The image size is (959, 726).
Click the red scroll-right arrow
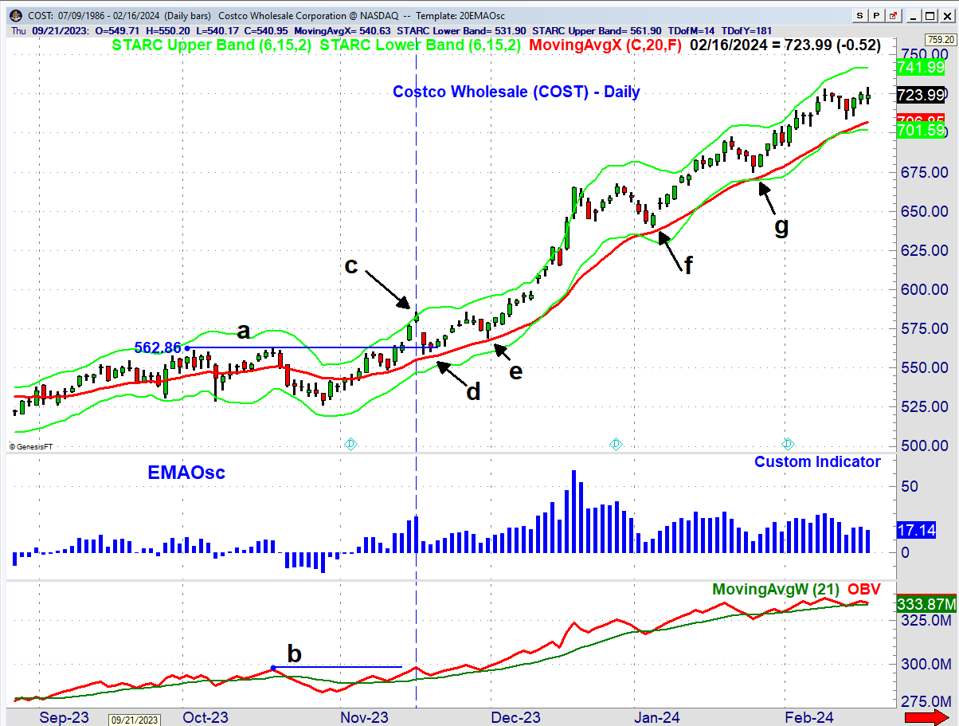tap(925, 716)
